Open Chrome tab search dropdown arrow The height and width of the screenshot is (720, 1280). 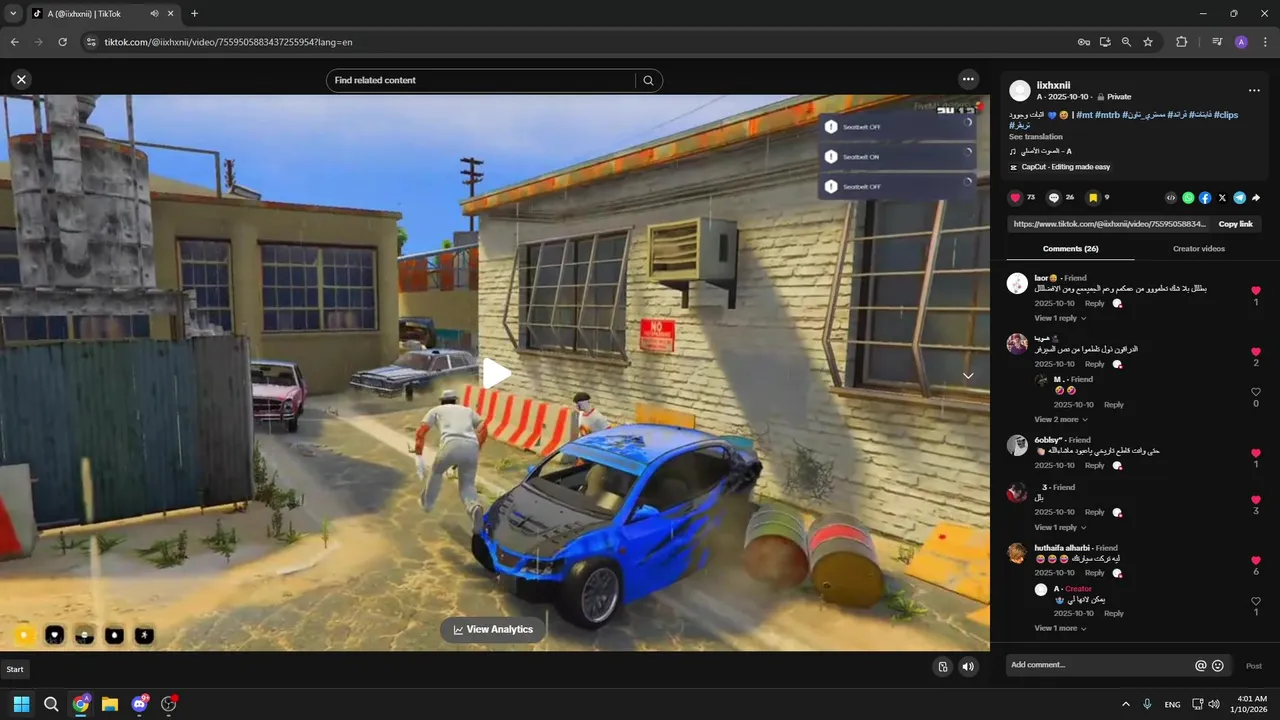pyautogui.click(x=13, y=14)
